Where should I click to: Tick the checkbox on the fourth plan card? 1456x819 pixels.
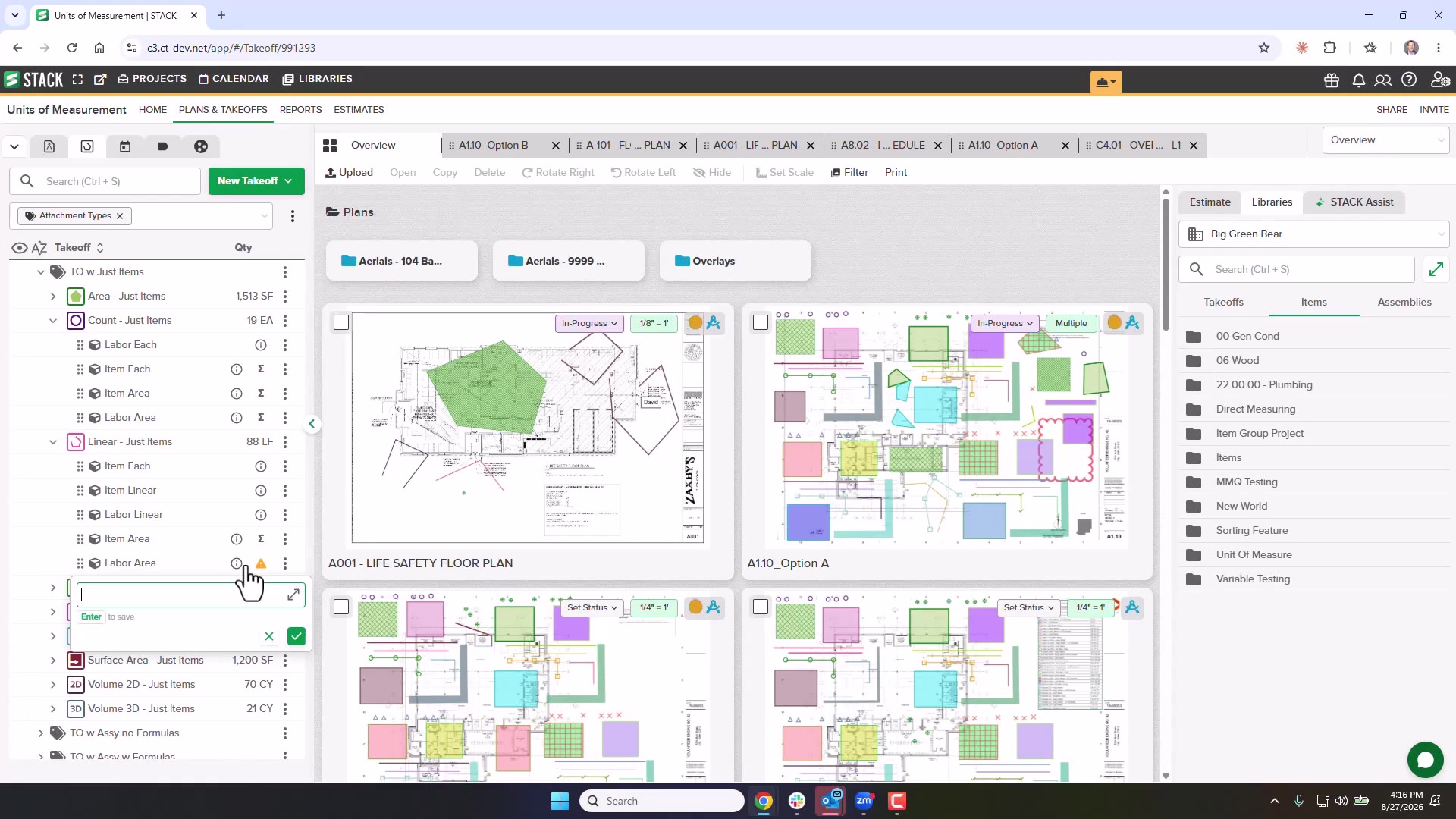click(761, 607)
